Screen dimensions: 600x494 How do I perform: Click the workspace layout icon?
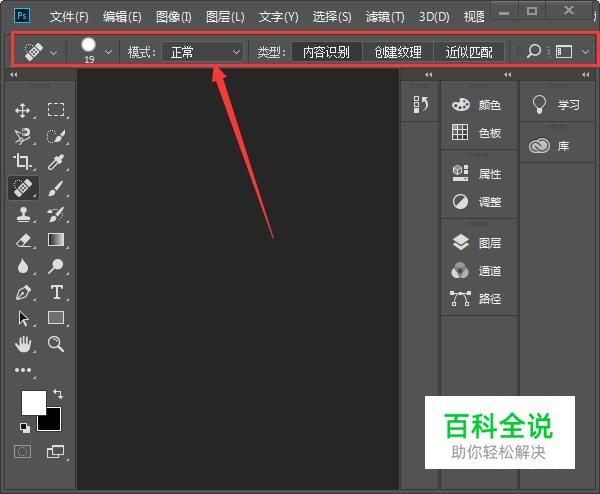coord(564,52)
